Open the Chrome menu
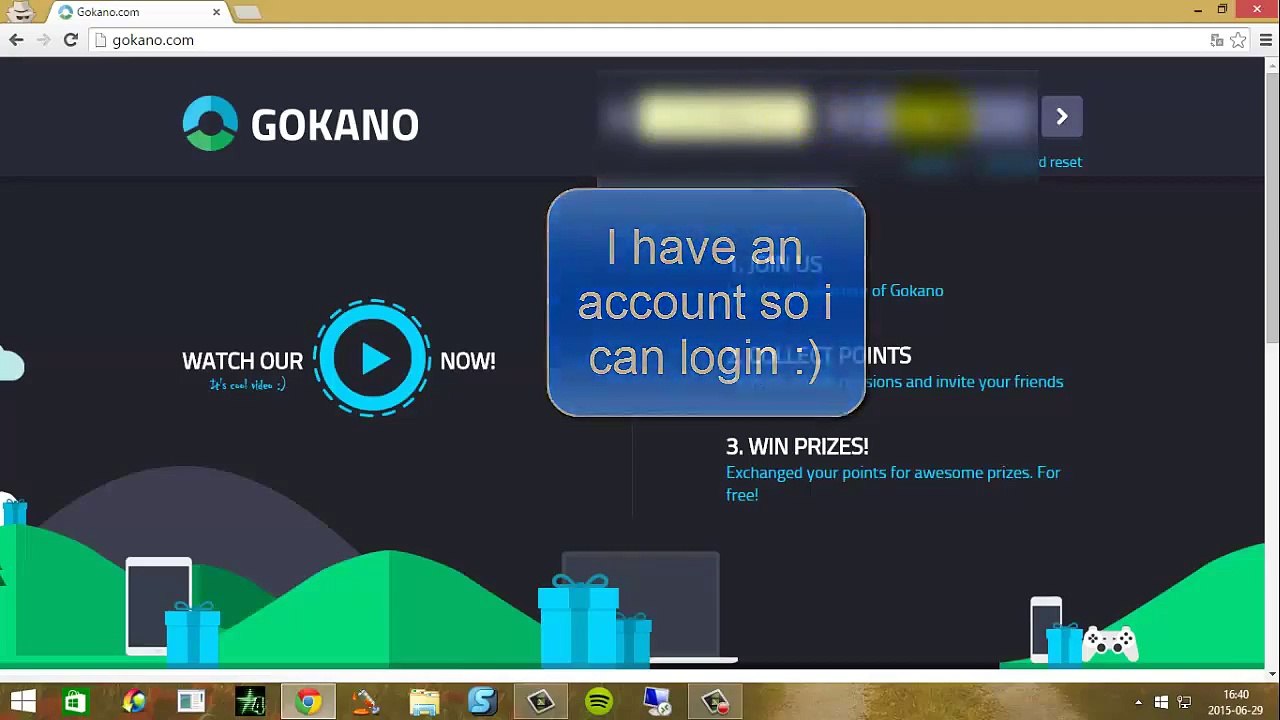1280x720 pixels. pyautogui.click(x=1266, y=40)
